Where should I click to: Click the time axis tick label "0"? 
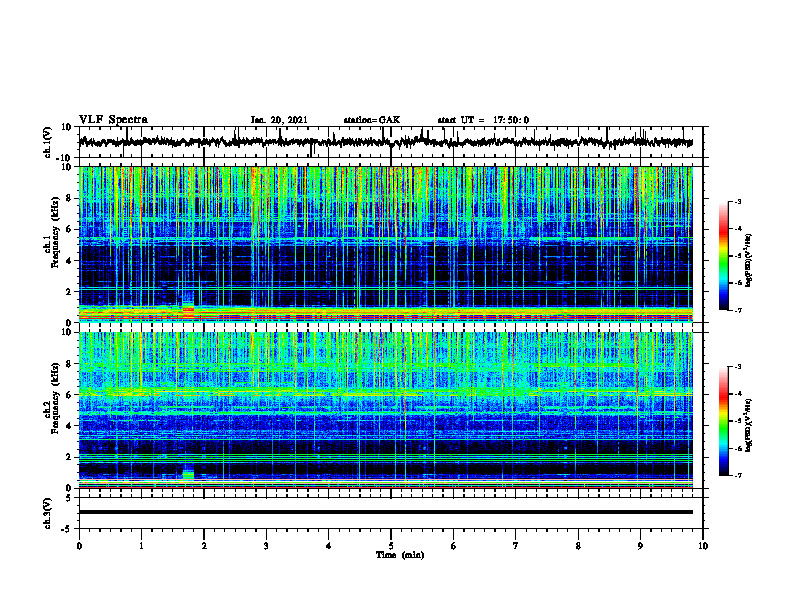79,546
